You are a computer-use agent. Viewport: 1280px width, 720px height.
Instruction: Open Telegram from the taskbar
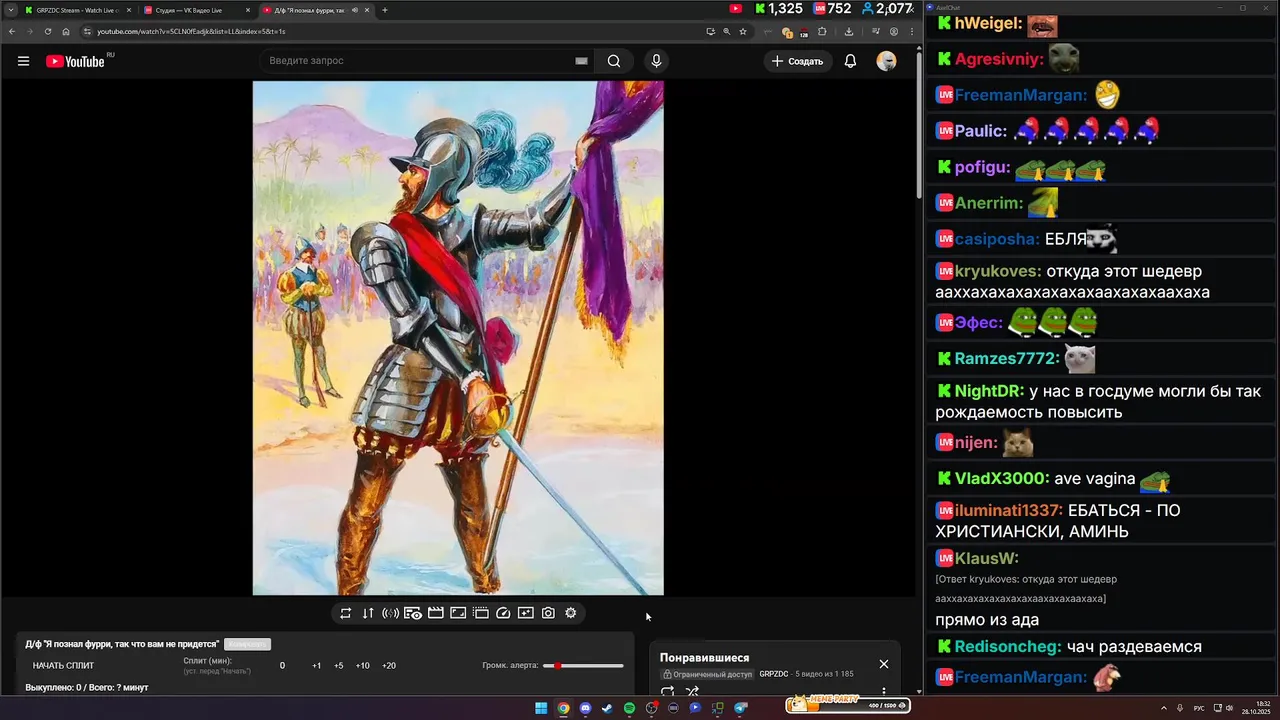pyautogui.click(x=740, y=708)
